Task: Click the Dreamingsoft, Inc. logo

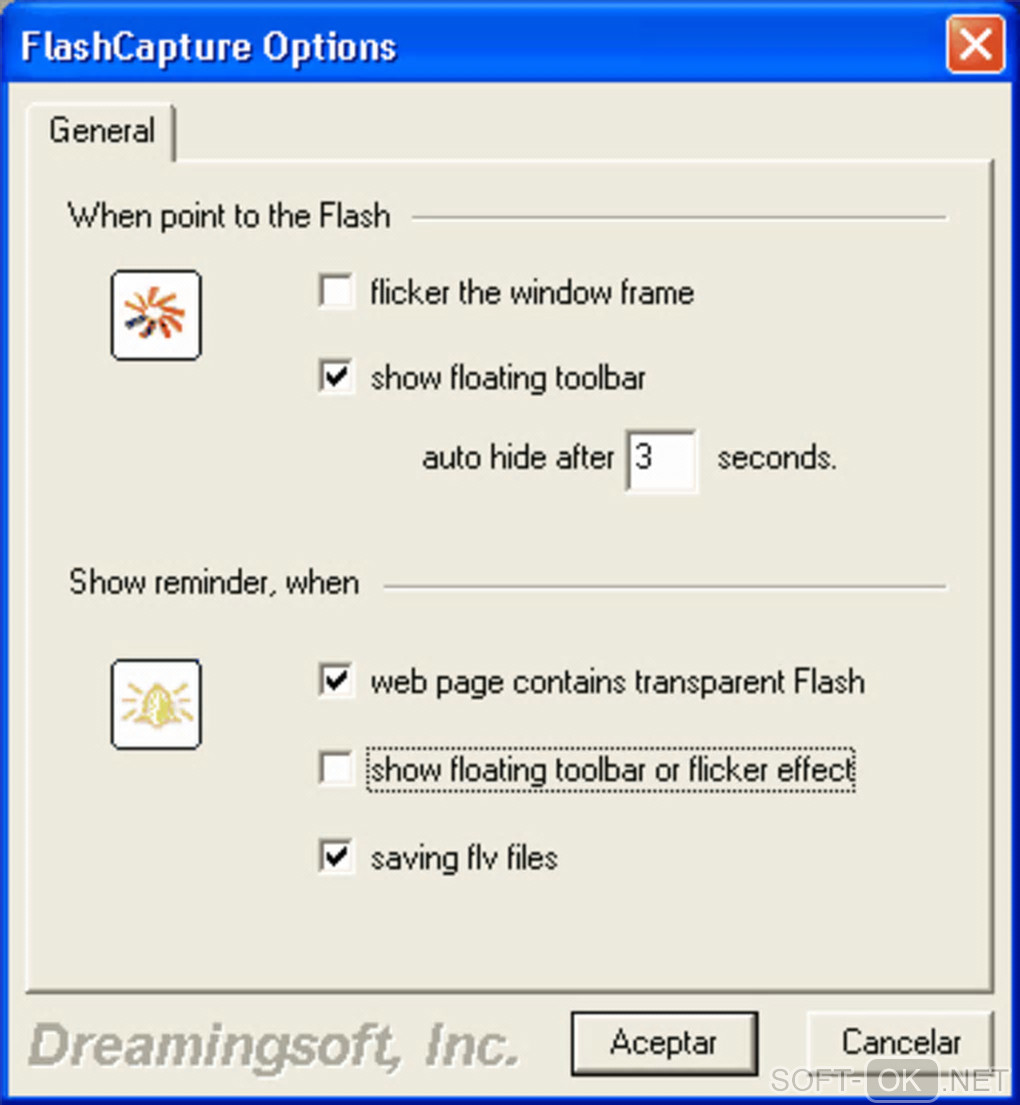Action: (x=274, y=1046)
